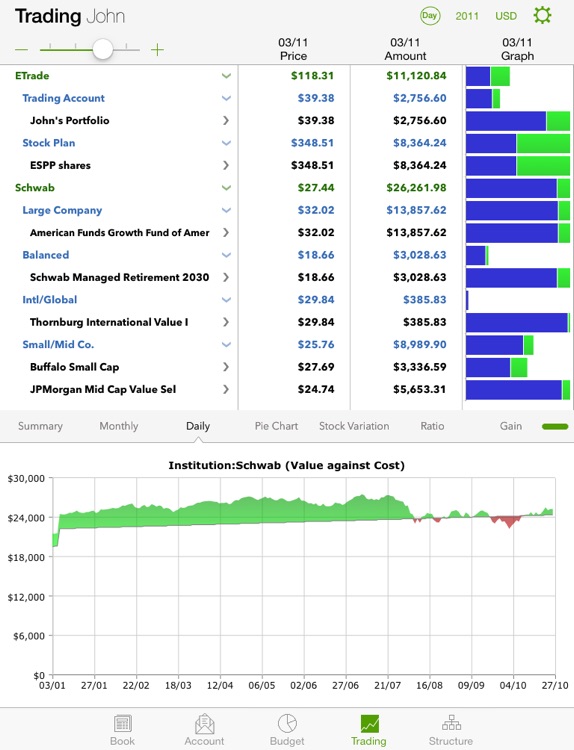Select the Buffalo Small Cap row
The image size is (574, 750).
tap(75, 367)
